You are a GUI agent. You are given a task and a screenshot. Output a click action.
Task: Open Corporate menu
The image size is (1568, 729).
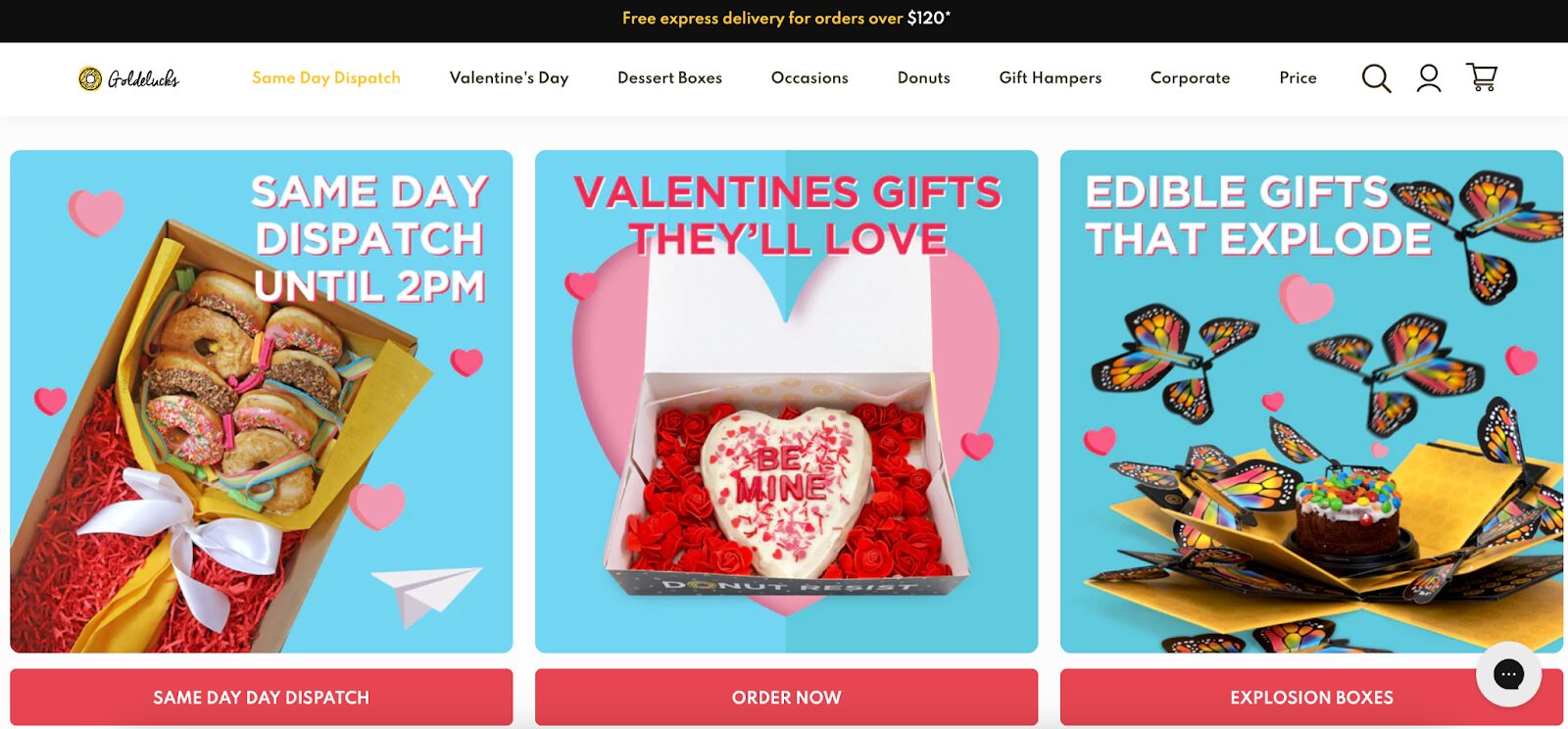tap(1190, 77)
